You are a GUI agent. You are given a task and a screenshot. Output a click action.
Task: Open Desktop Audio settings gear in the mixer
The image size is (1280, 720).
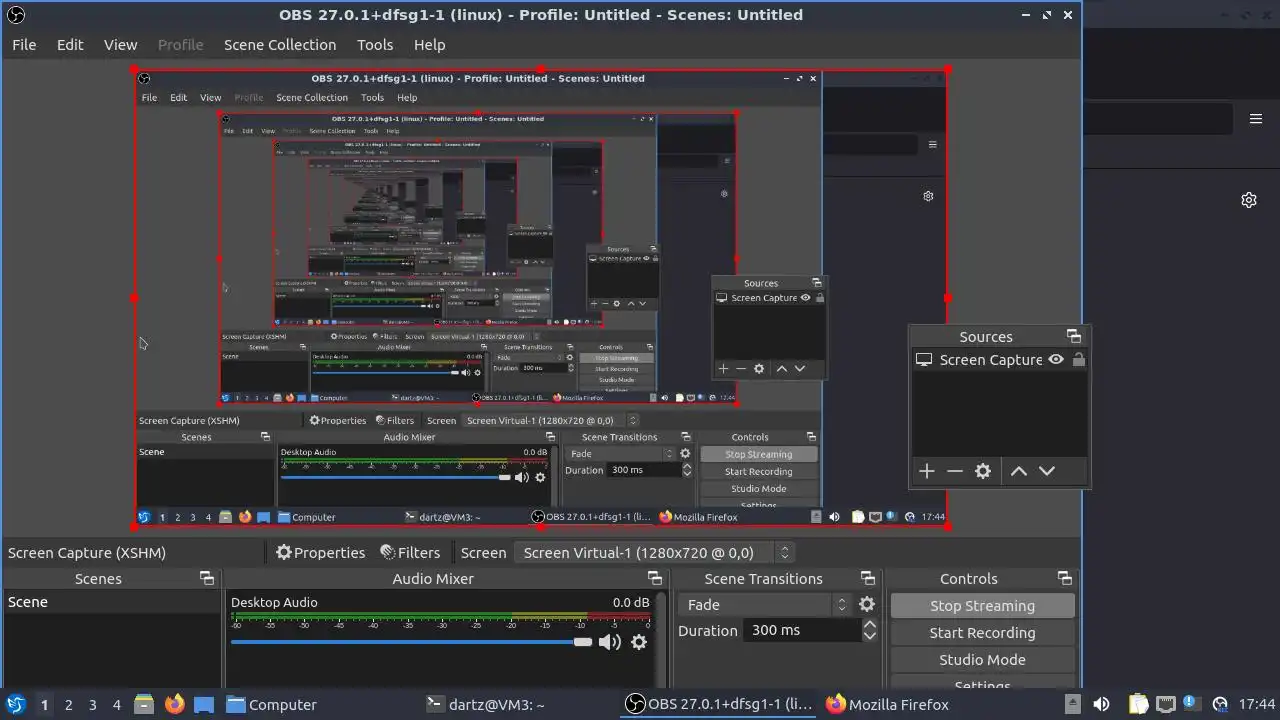click(639, 642)
